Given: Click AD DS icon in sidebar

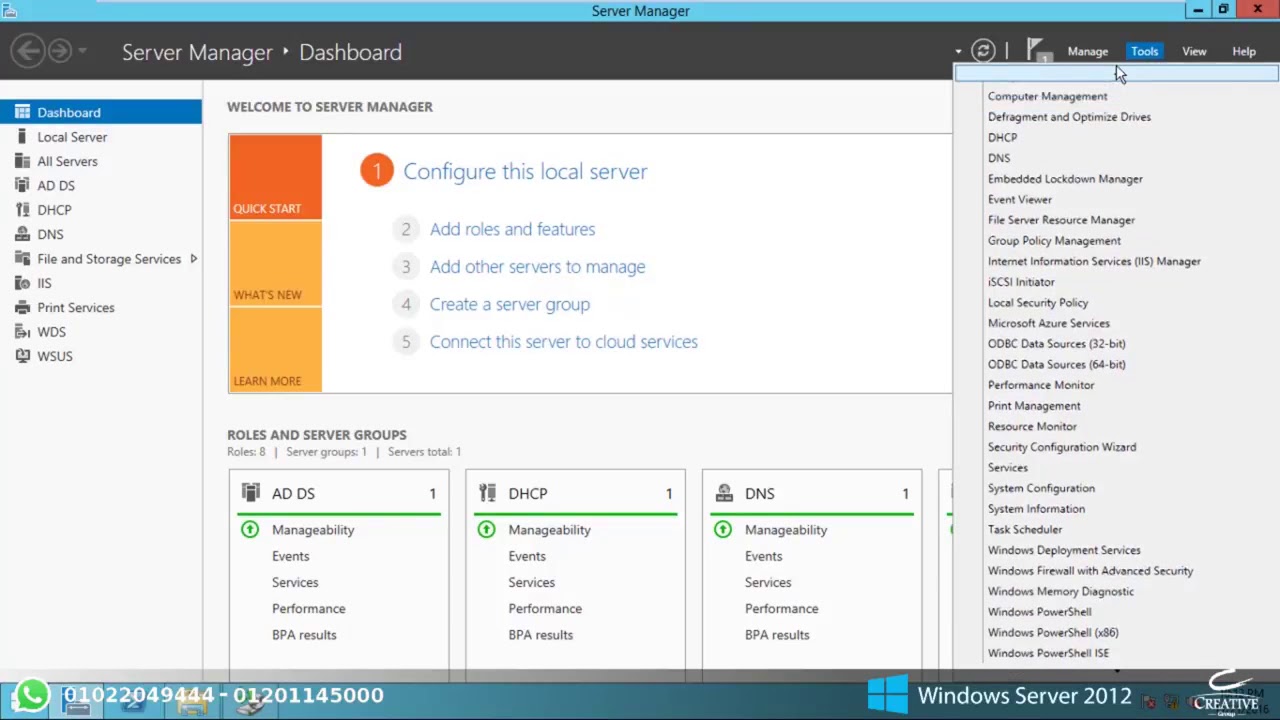Looking at the screenshot, I should click(x=22, y=185).
